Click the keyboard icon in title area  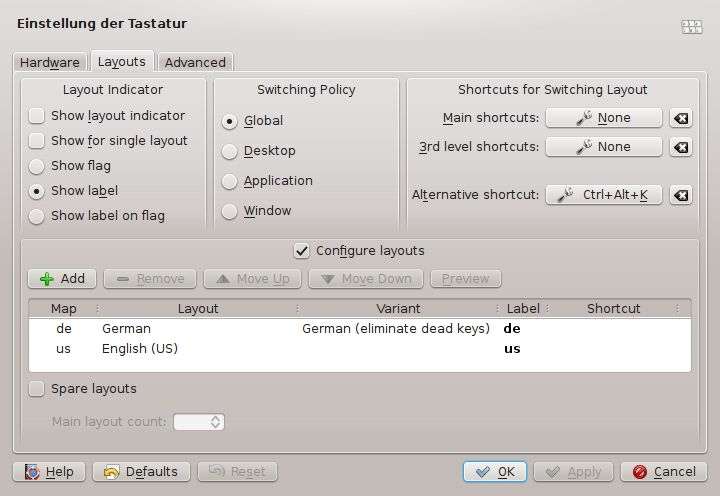pos(691,27)
